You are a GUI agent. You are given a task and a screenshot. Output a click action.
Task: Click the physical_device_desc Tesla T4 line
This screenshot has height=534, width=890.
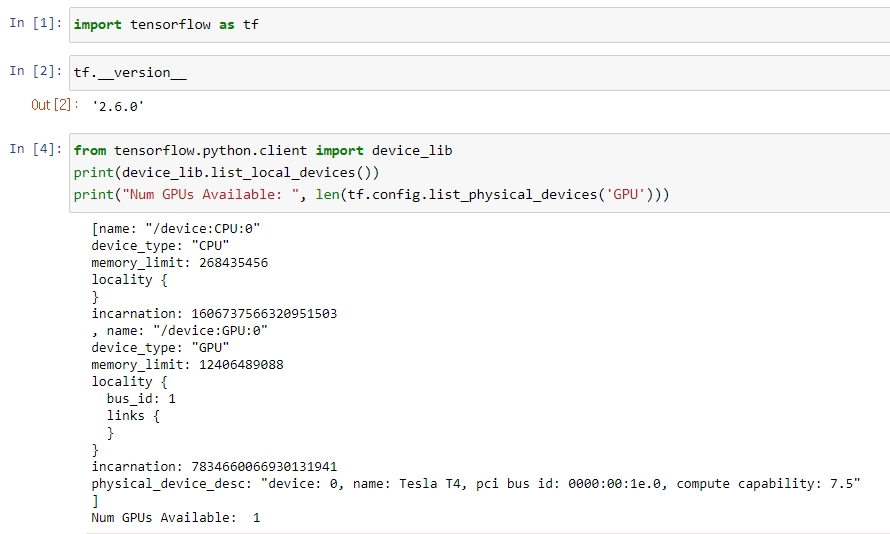pyautogui.click(x=476, y=484)
